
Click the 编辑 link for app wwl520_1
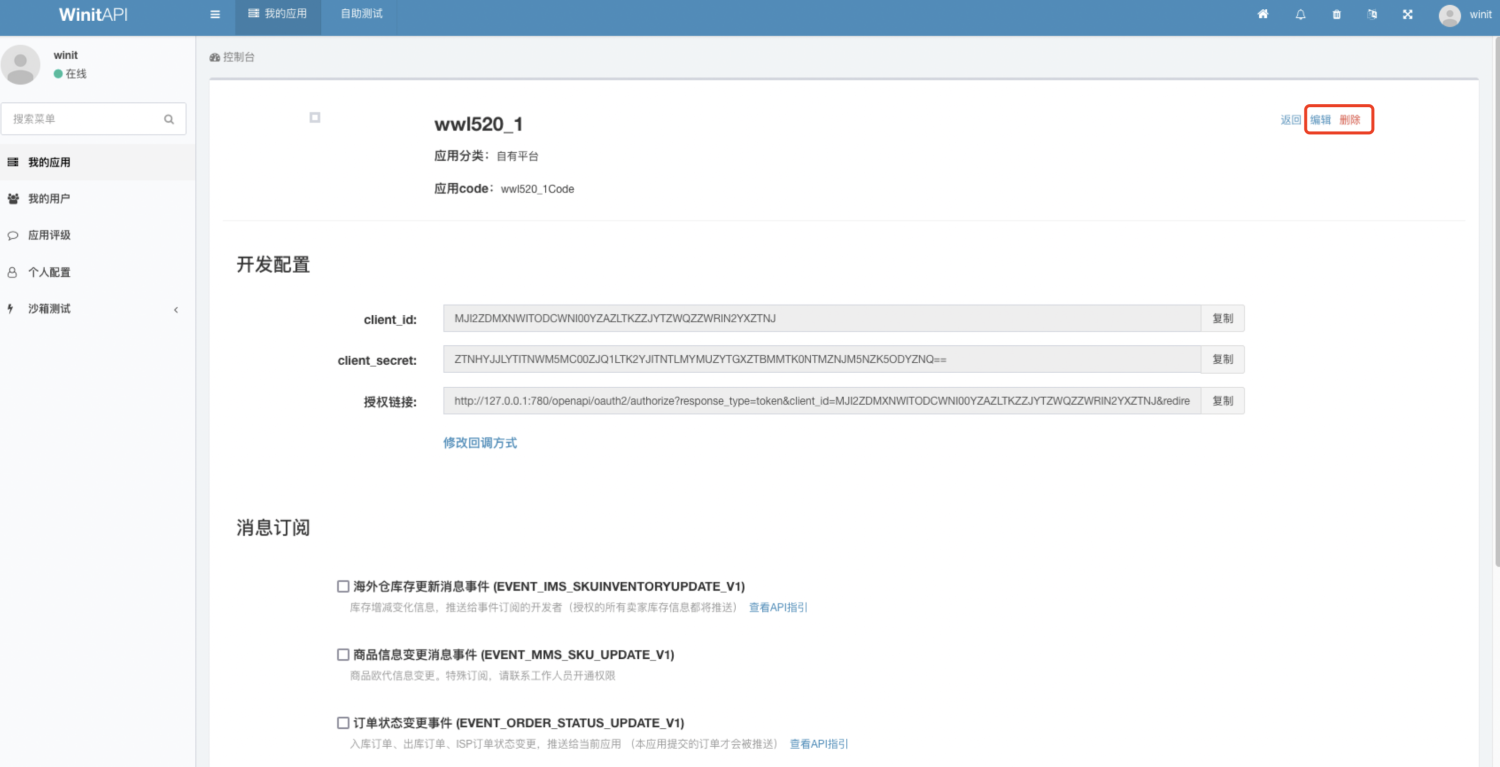click(x=1321, y=120)
